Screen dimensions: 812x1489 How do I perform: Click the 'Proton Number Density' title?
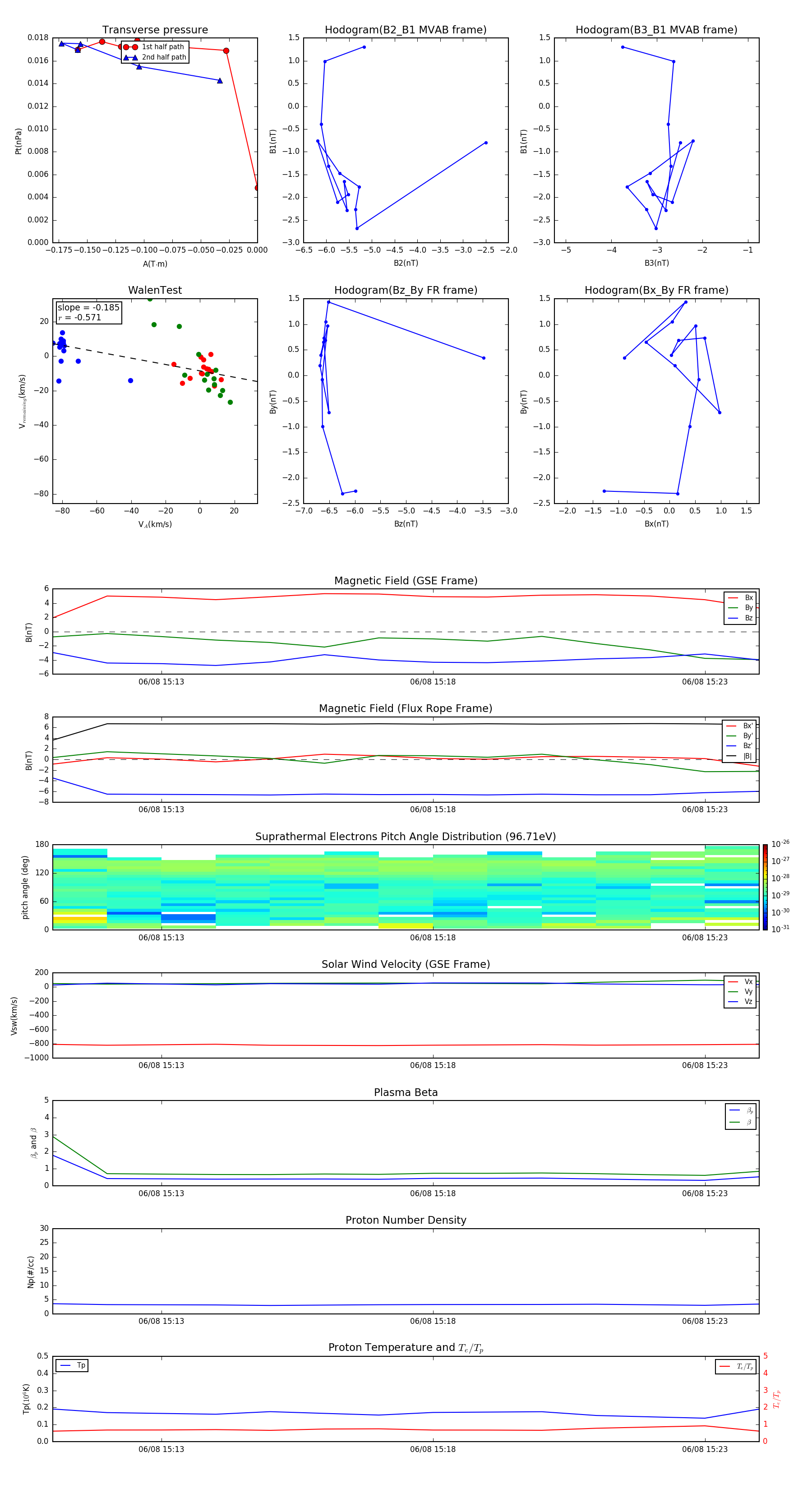[406, 1220]
